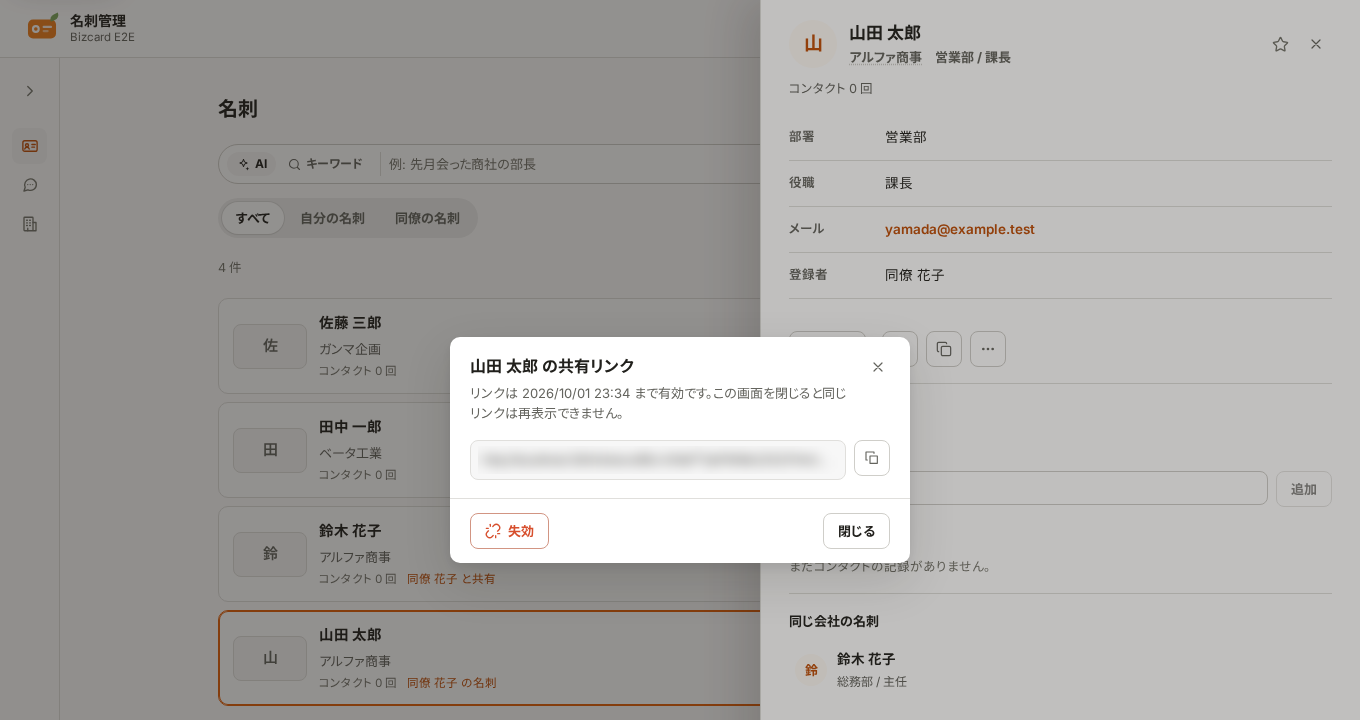Image resolution: width=1360 pixels, height=720 pixels.
Task: Click the 閉じる button in the dialog
Action: pyautogui.click(x=856, y=531)
